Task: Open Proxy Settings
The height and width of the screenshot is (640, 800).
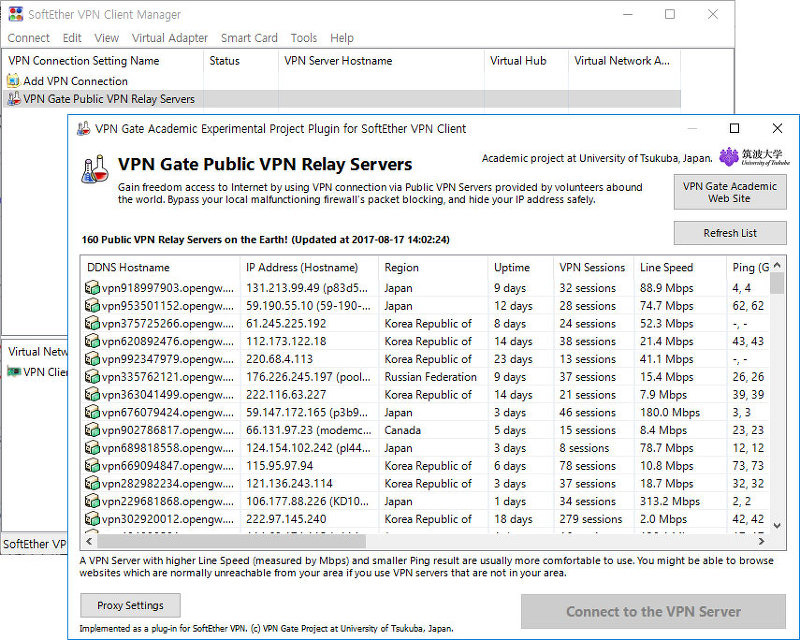Action: point(130,605)
